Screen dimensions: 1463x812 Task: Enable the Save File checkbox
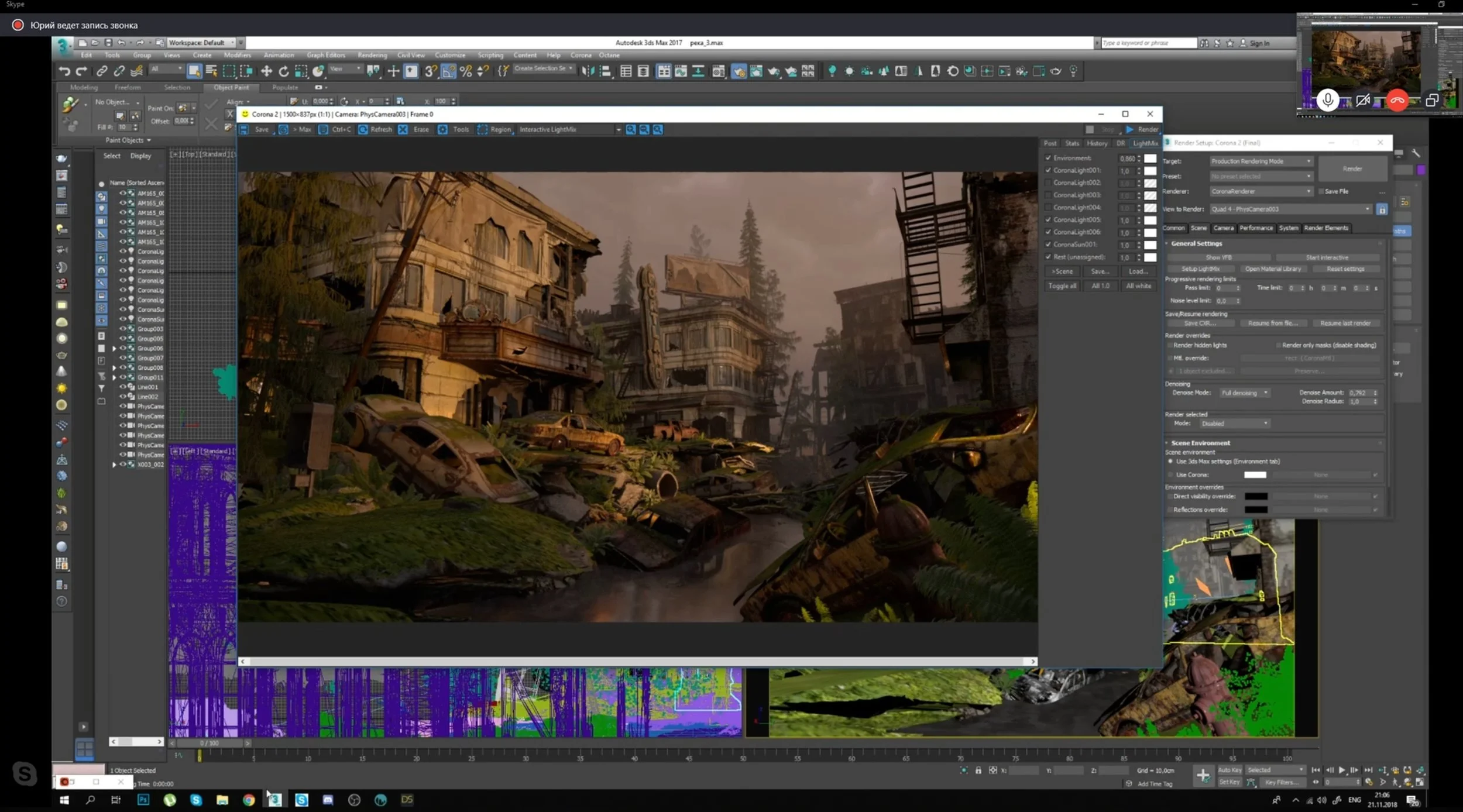click(x=1321, y=191)
